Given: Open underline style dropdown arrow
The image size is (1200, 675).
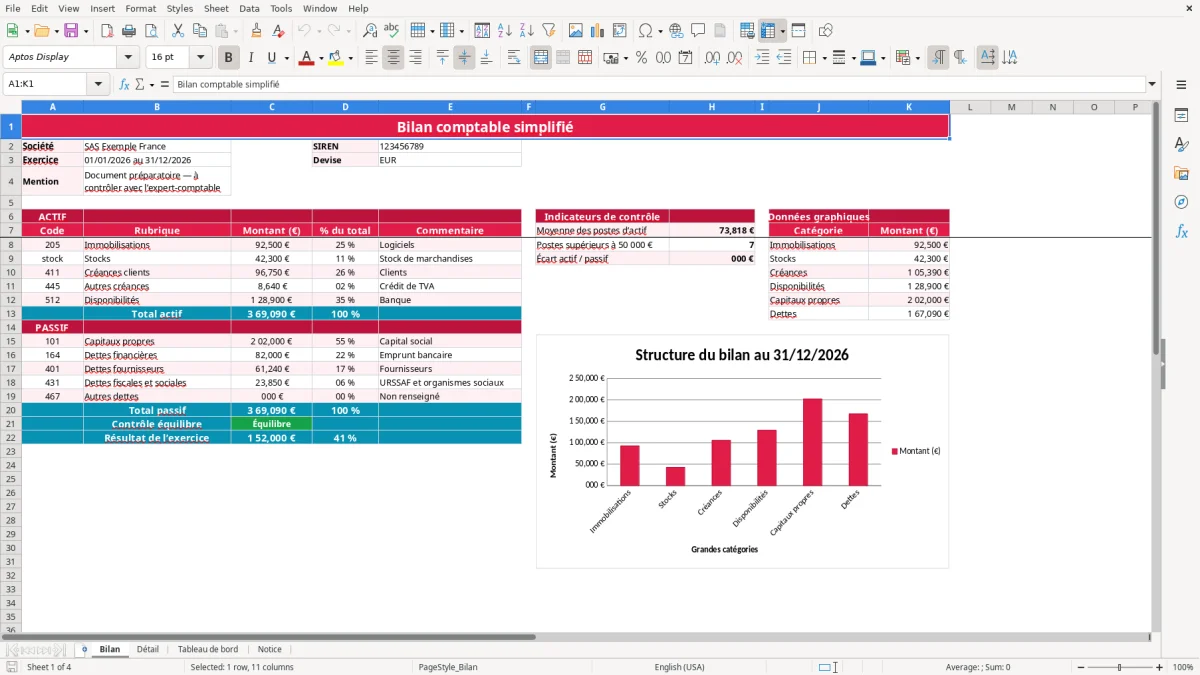Looking at the screenshot, I should (286, 58).
